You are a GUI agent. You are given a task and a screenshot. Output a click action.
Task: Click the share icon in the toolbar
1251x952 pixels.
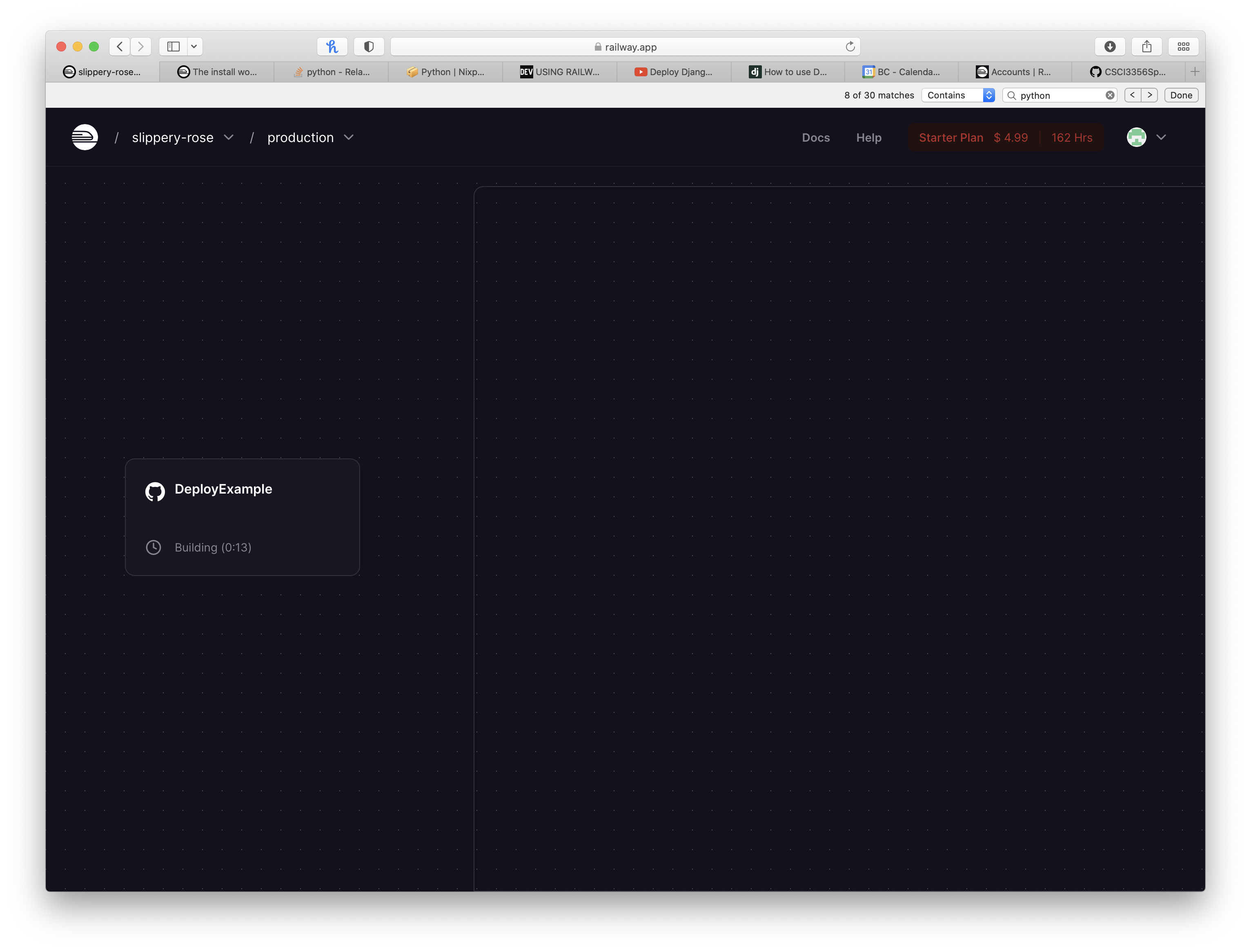(1147, 47)
